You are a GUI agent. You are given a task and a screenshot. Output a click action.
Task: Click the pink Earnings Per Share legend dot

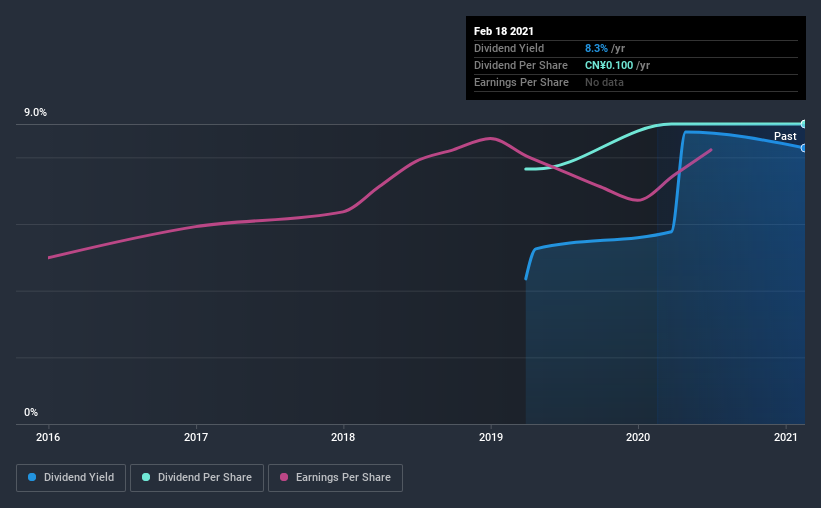284,477
